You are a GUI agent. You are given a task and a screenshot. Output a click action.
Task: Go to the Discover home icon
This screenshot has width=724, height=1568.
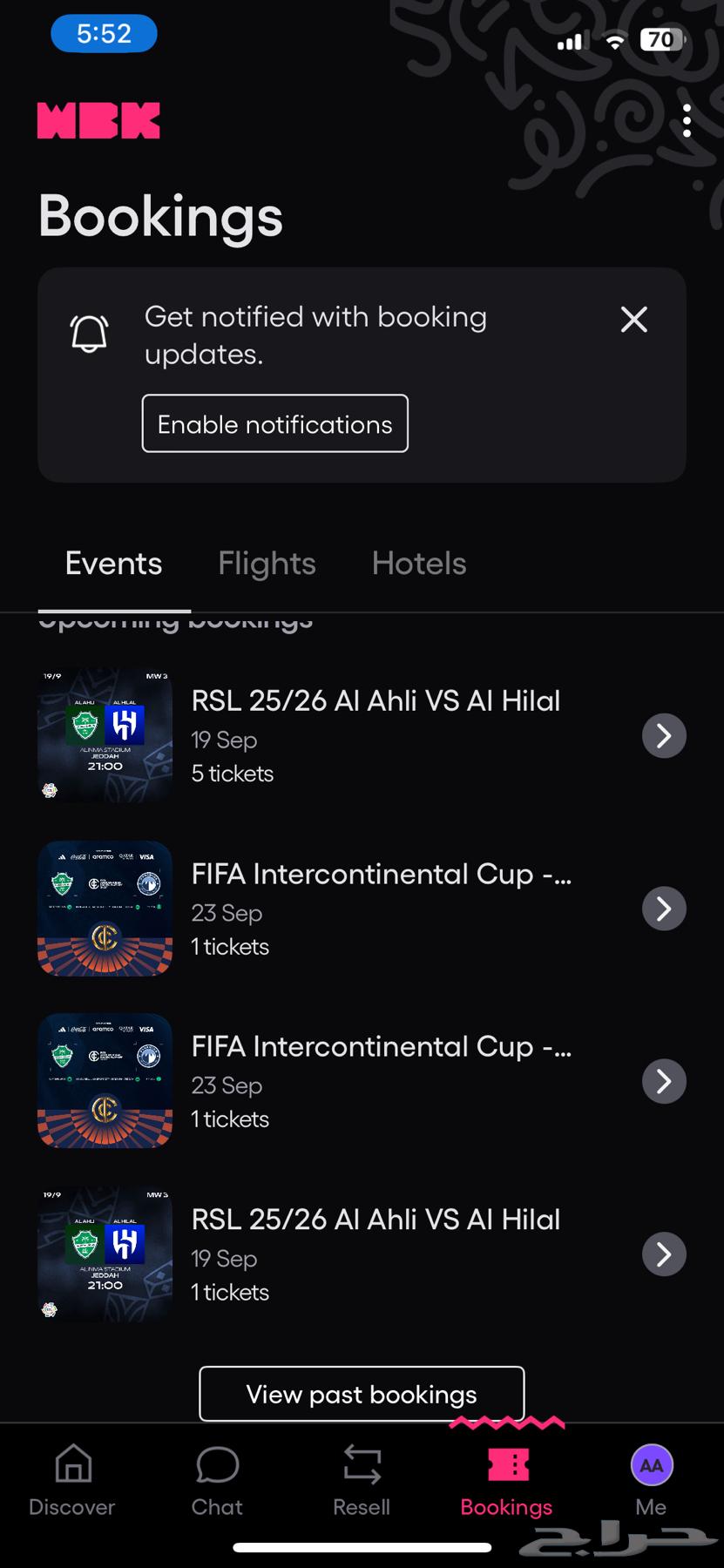click(72, 1464)
